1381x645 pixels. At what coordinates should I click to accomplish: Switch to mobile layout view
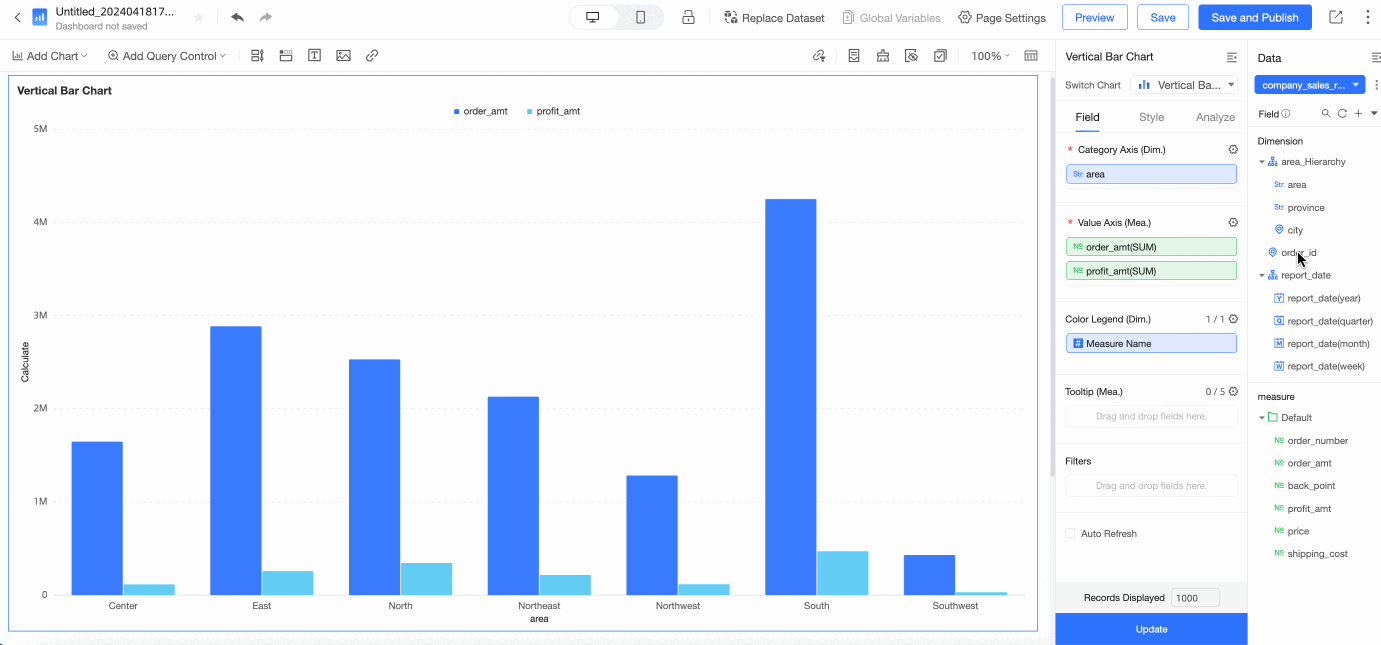(640, 17)
